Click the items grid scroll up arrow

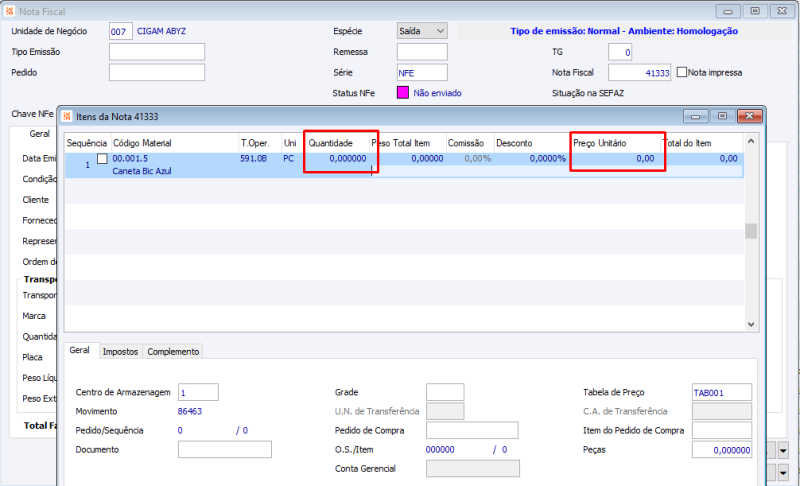pyautogui.click(x=751, y=141)
